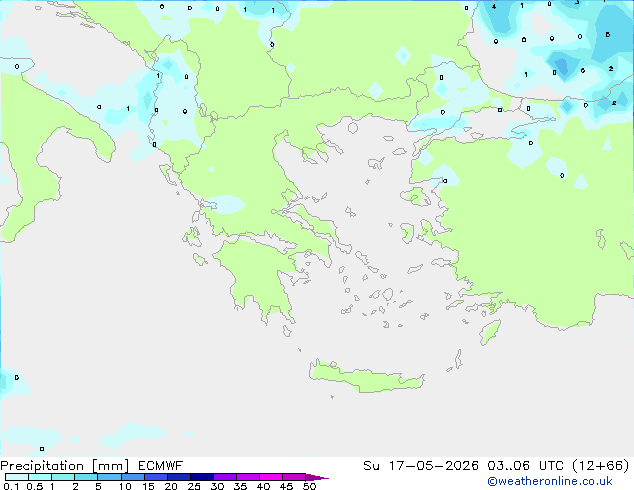Click the "15" legend scale label
The height and width of the screenshot is (490, 634).
(x=148, y=486)
